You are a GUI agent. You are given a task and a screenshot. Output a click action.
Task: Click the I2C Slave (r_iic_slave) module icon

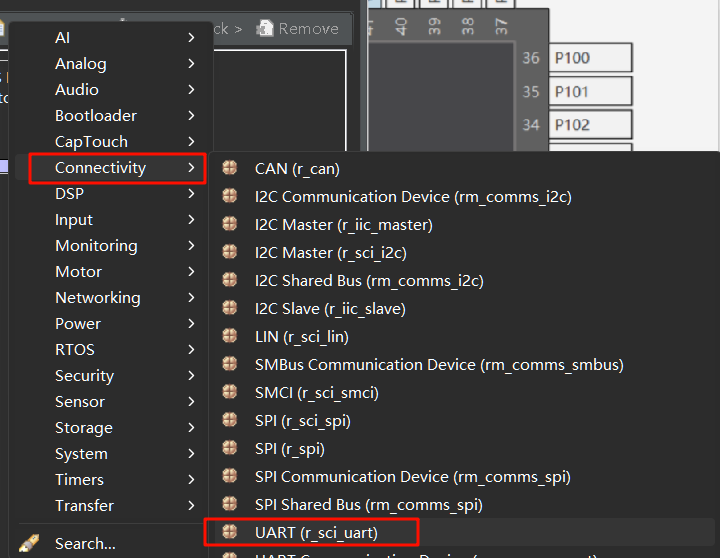click(230, 308)
